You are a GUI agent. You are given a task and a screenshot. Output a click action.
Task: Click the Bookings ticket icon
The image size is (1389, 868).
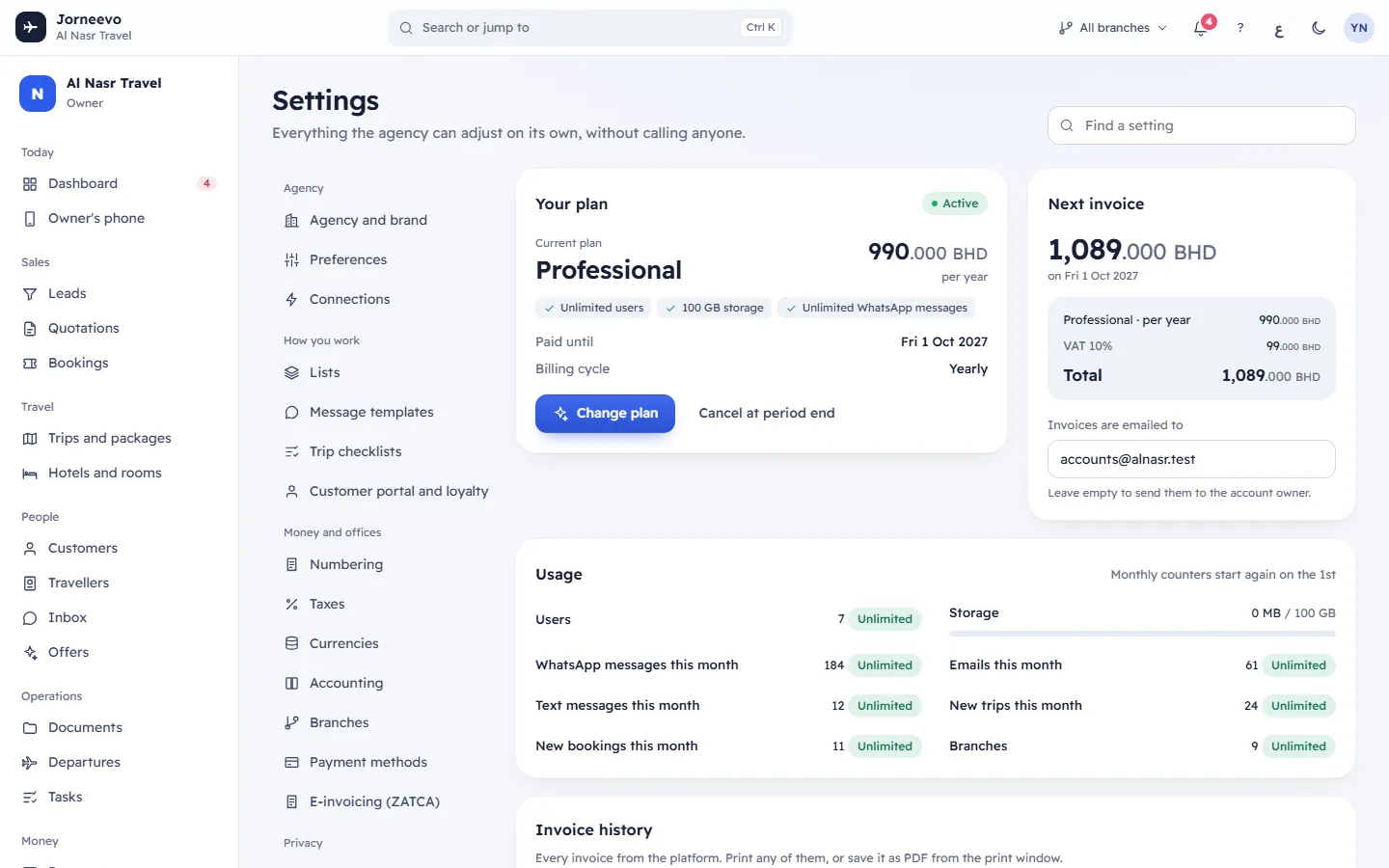(30, 363)
